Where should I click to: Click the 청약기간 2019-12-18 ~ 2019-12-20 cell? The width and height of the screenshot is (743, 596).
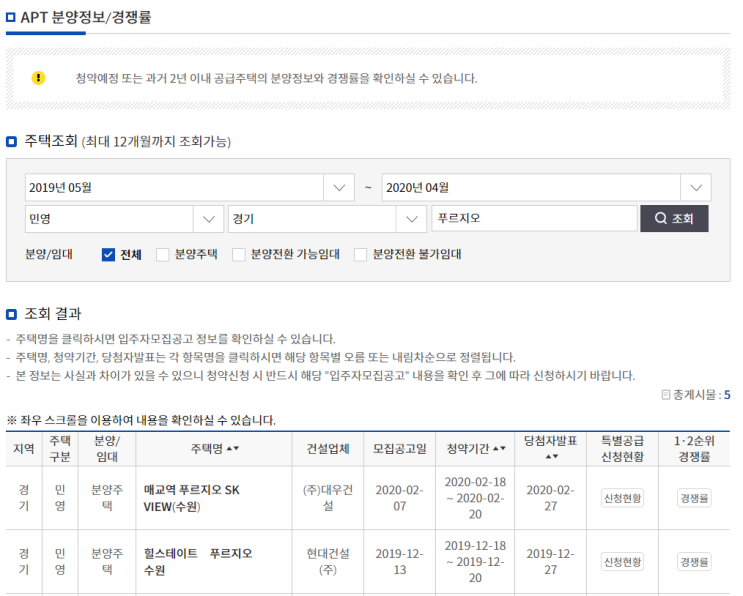click(x=475, y=561)
